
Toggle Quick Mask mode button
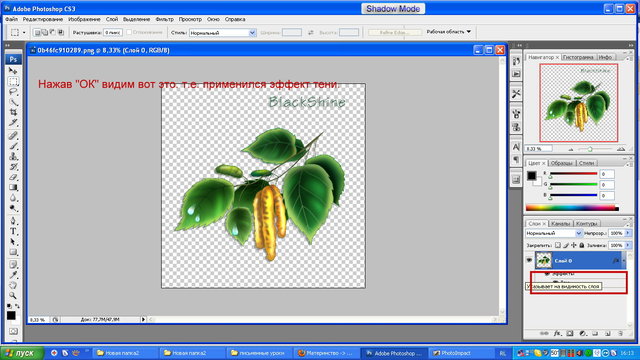13,331
